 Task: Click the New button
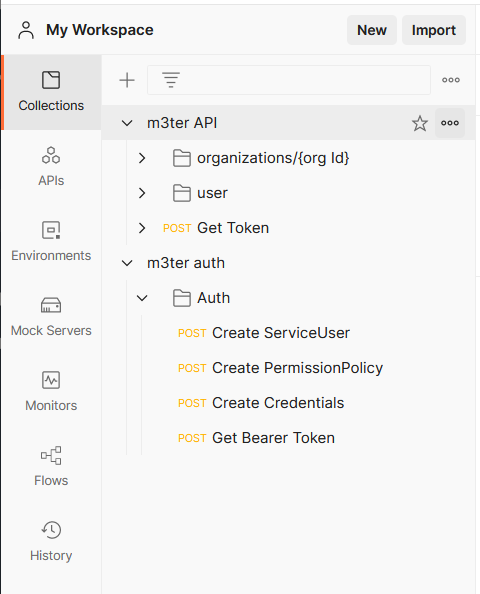click(372, 30)
